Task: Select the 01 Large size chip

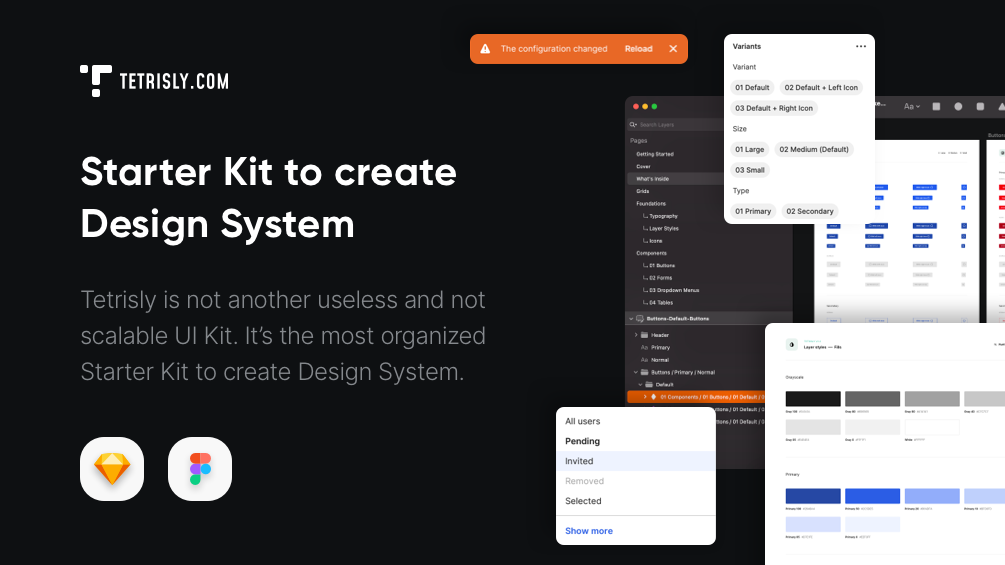Action: (749, 149)
